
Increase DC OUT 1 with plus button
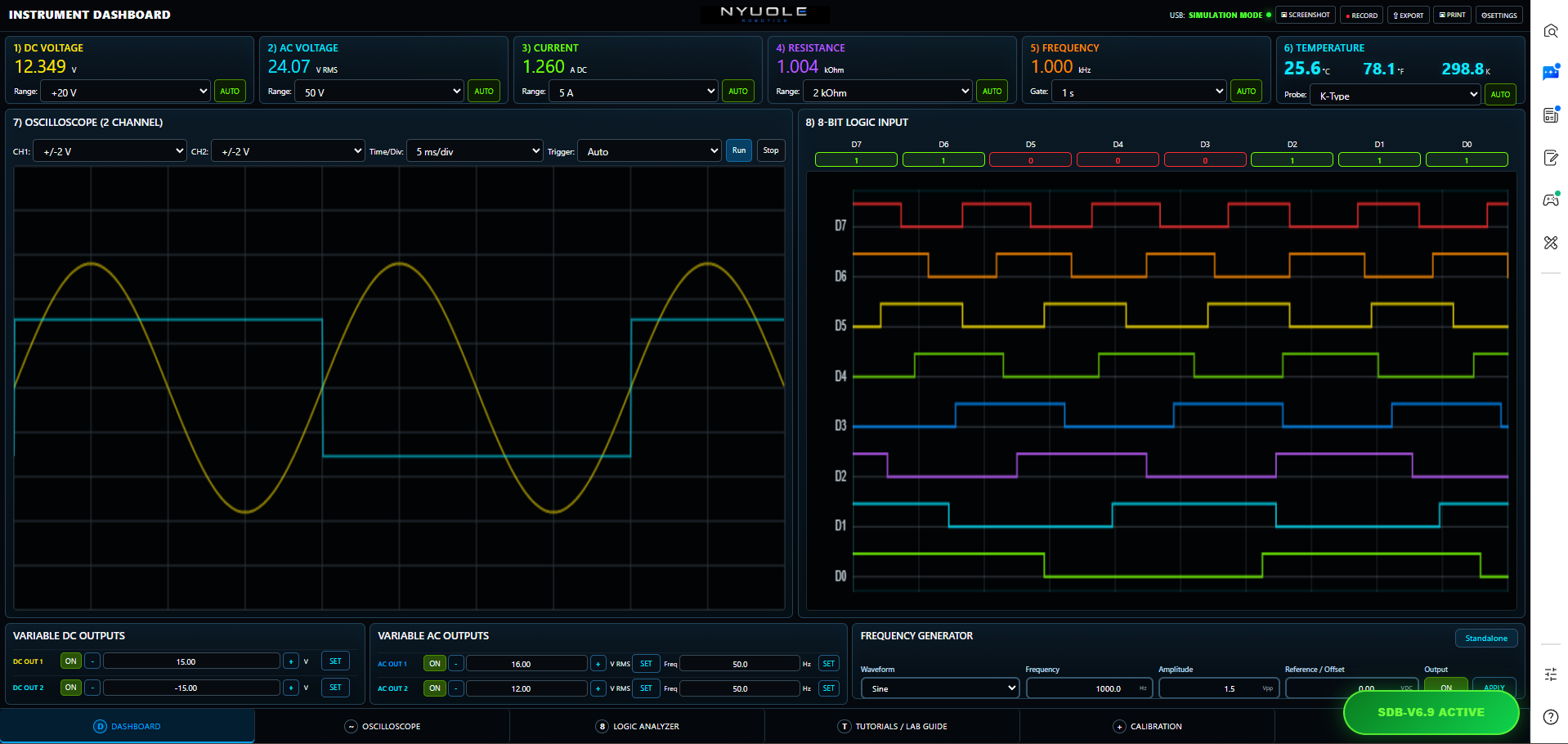coord(291,661)
